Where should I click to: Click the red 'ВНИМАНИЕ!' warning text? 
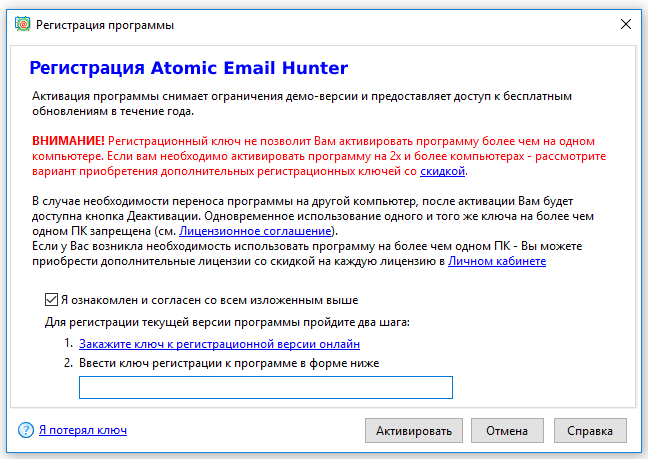tap(68, 141)
